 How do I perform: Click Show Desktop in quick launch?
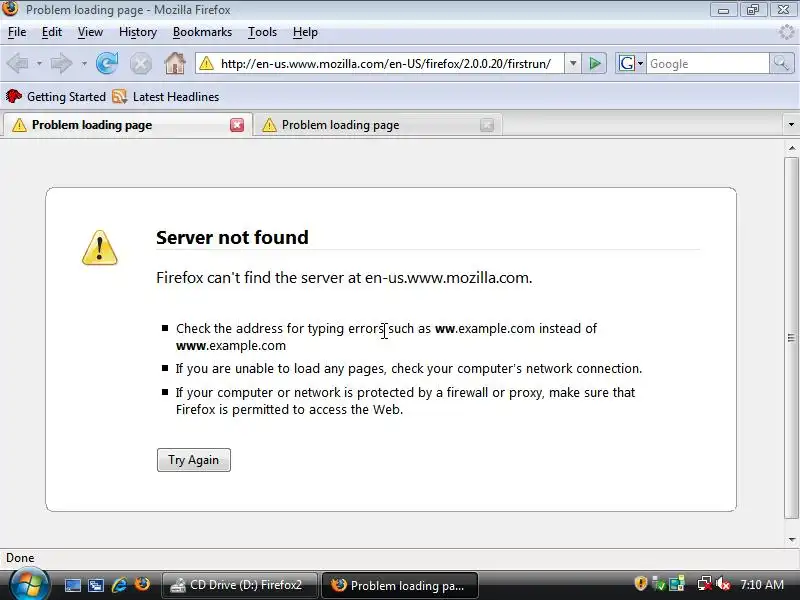pos(72,585)
